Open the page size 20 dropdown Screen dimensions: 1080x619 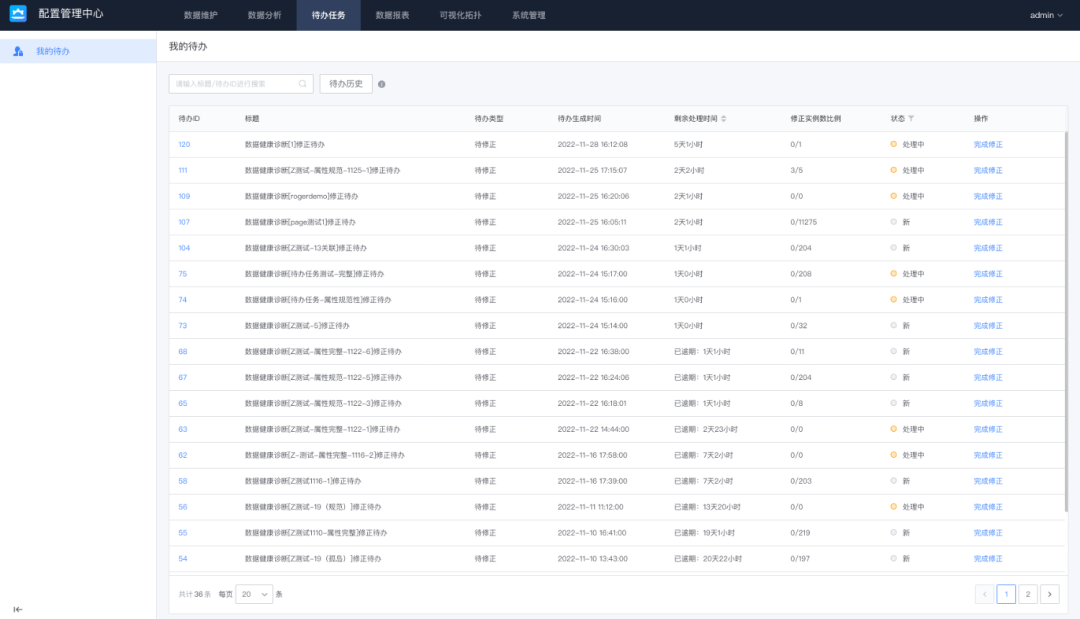[254, 594]
